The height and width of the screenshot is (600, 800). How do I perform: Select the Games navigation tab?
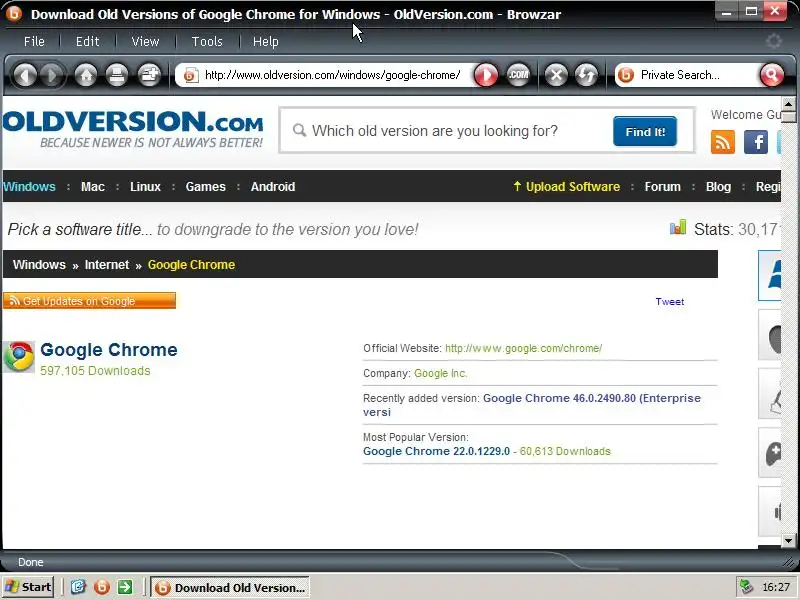point(206,187)
